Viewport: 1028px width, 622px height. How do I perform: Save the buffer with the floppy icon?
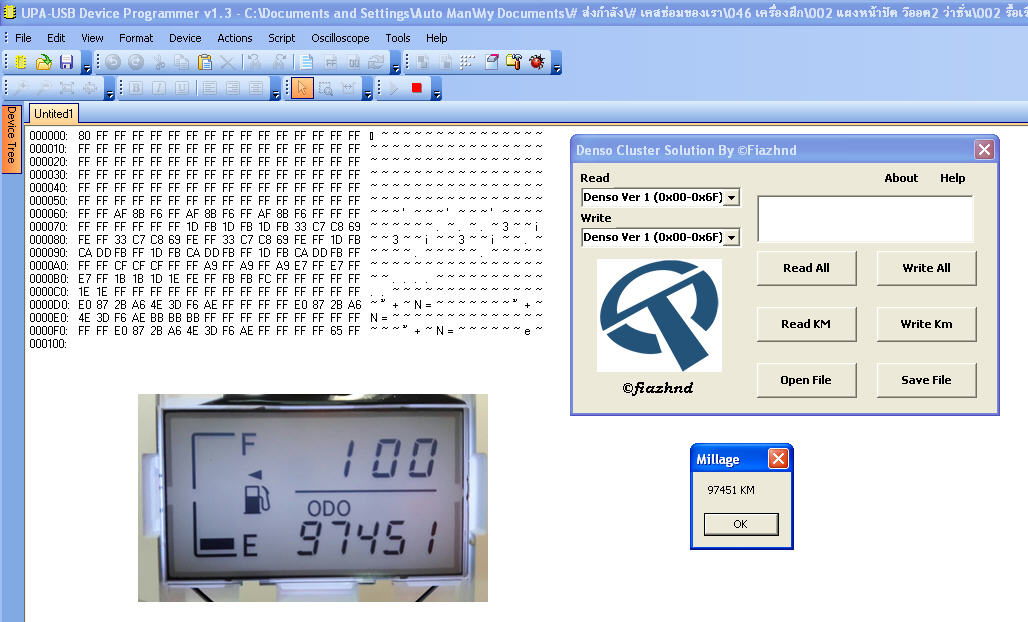pyautogui.click(x=66, y=62)
